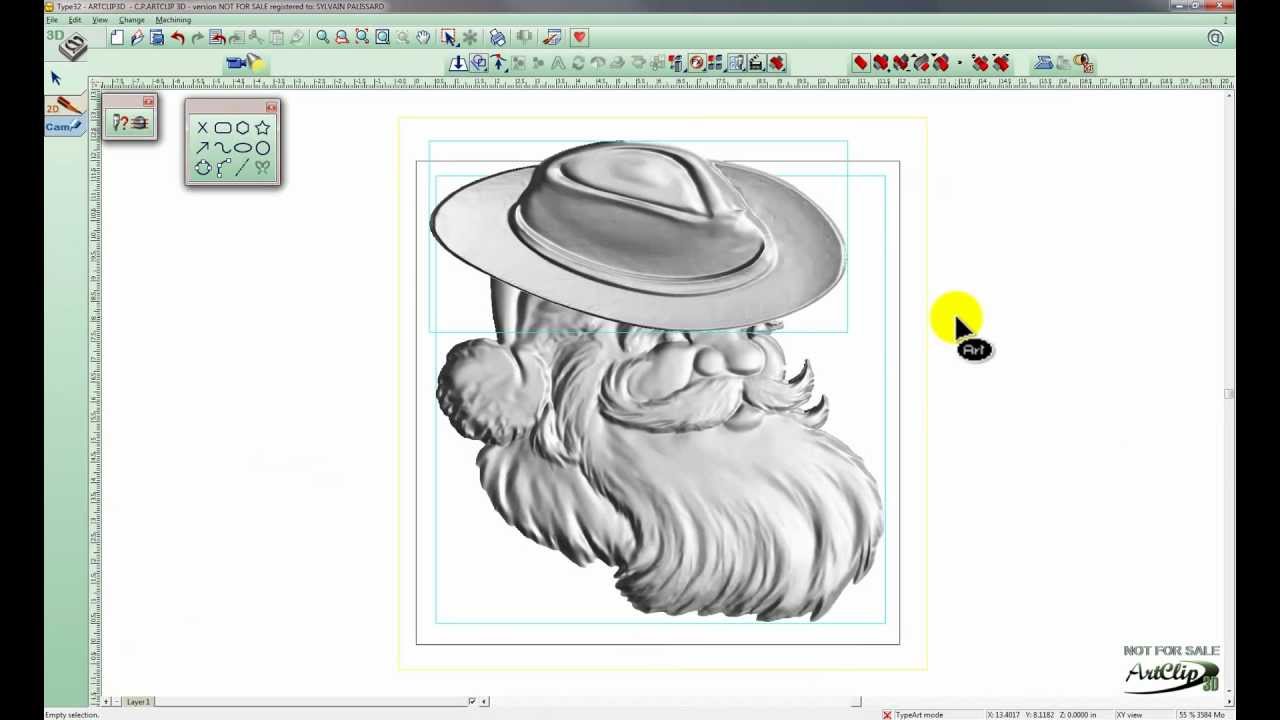
Task: Click the @ icon at top right
Action: tap(1216, 38)
